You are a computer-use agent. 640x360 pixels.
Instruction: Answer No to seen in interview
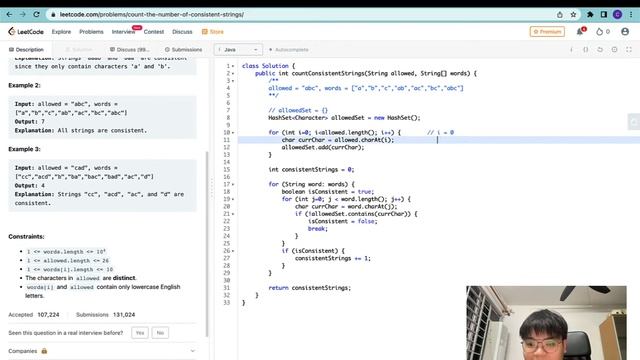160,333
